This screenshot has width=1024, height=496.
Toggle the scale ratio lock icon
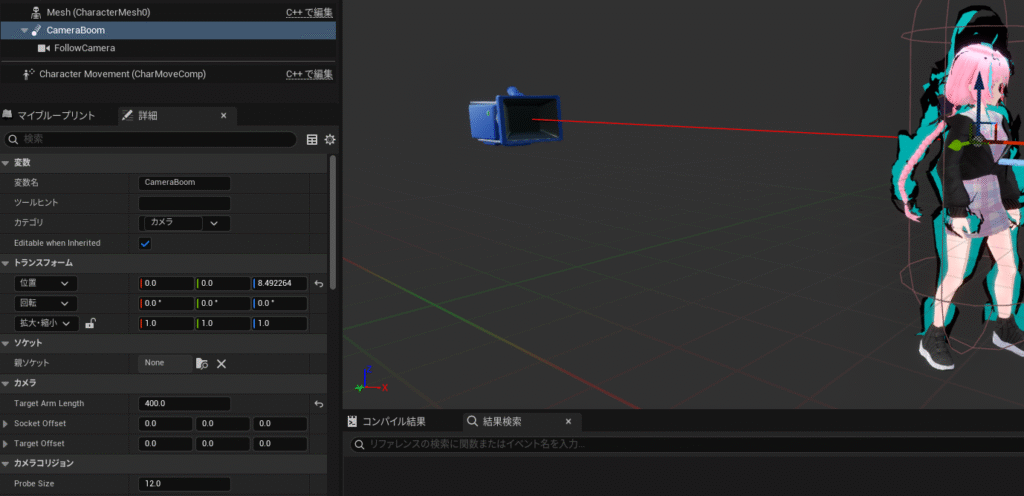pyautogui.click(x=90, y=323)
